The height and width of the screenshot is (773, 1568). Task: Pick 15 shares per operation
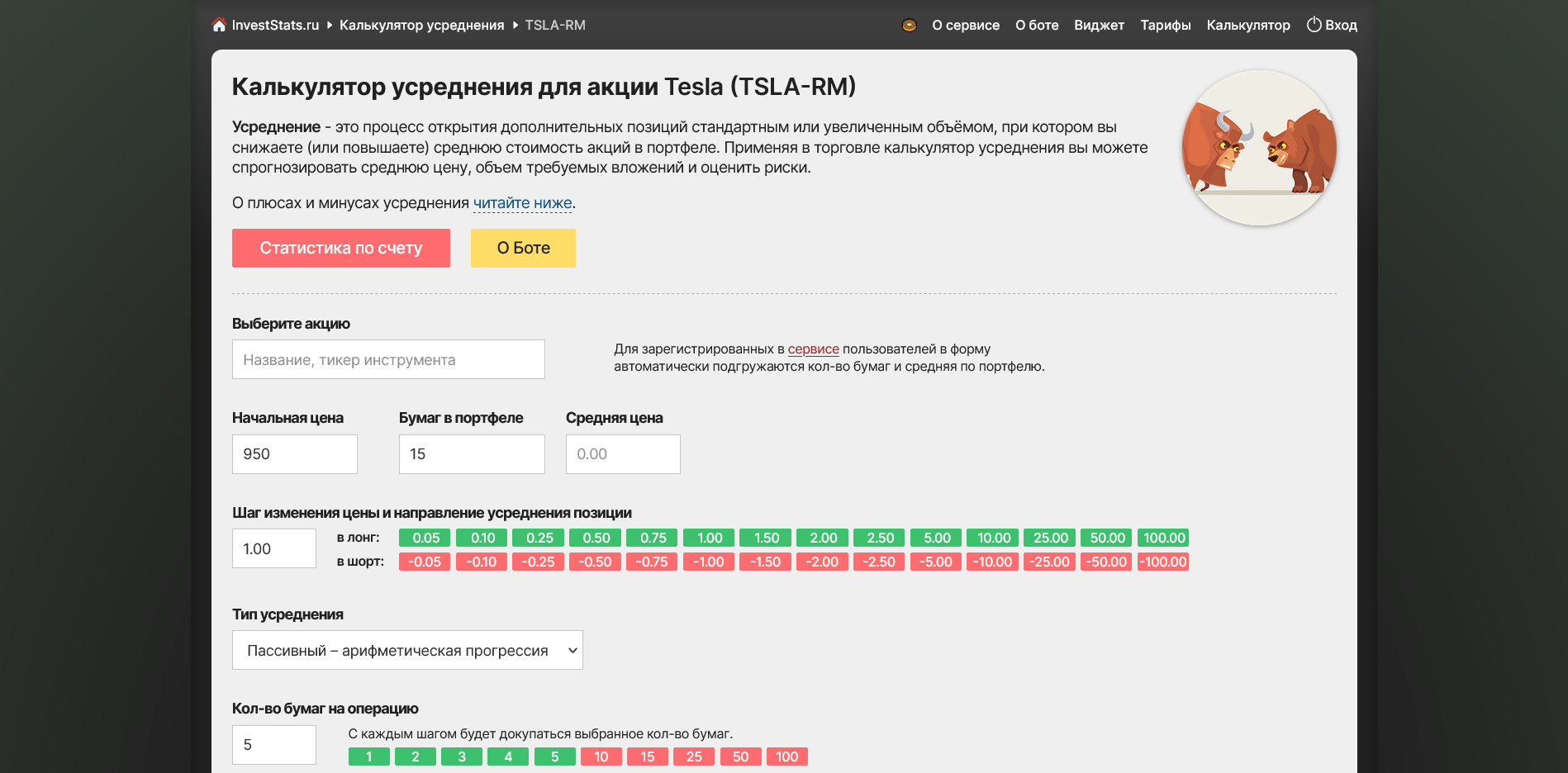648,756
